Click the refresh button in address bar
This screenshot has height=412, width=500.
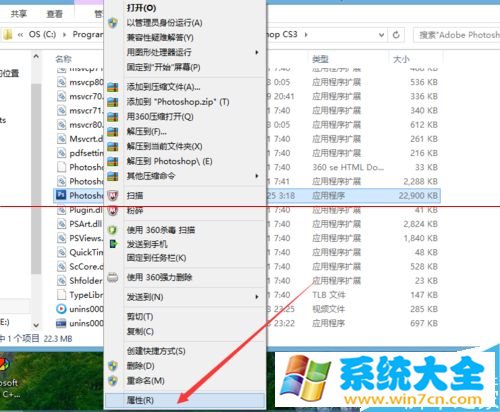tap(396, 35)
